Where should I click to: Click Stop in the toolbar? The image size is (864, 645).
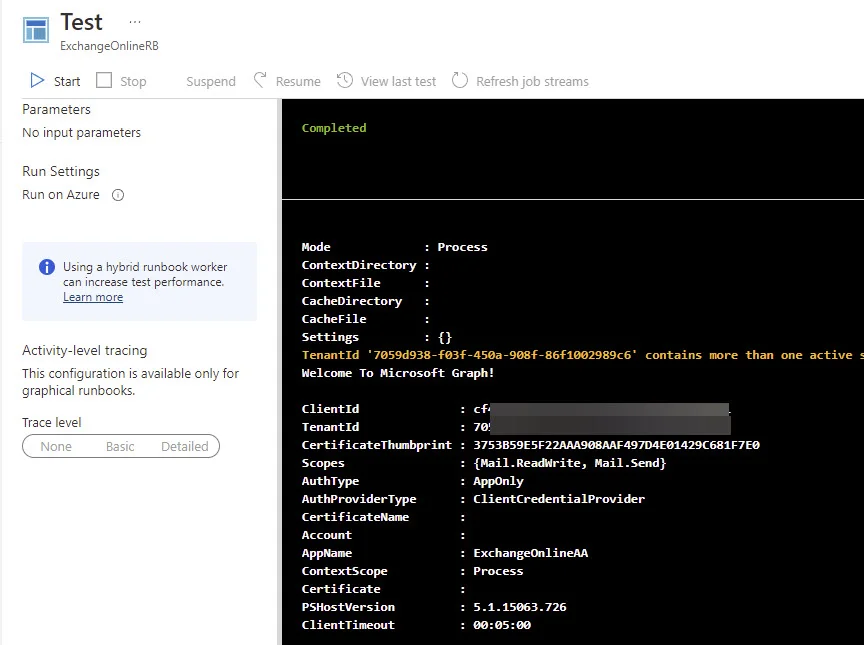tap(133, 82)
